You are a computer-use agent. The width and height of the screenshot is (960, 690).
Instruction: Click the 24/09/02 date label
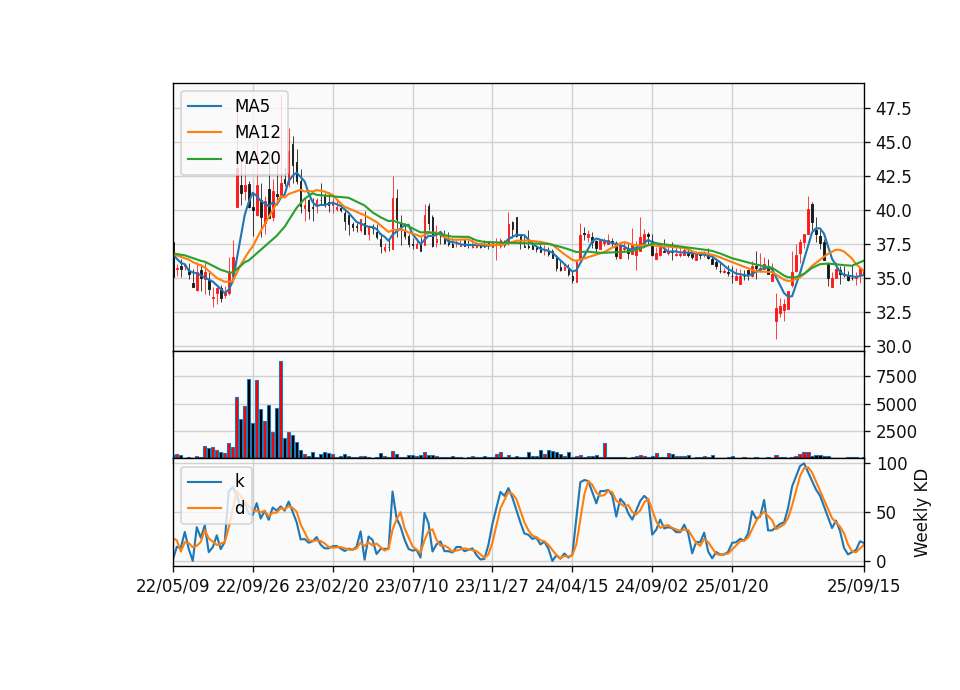click(651, 586)
